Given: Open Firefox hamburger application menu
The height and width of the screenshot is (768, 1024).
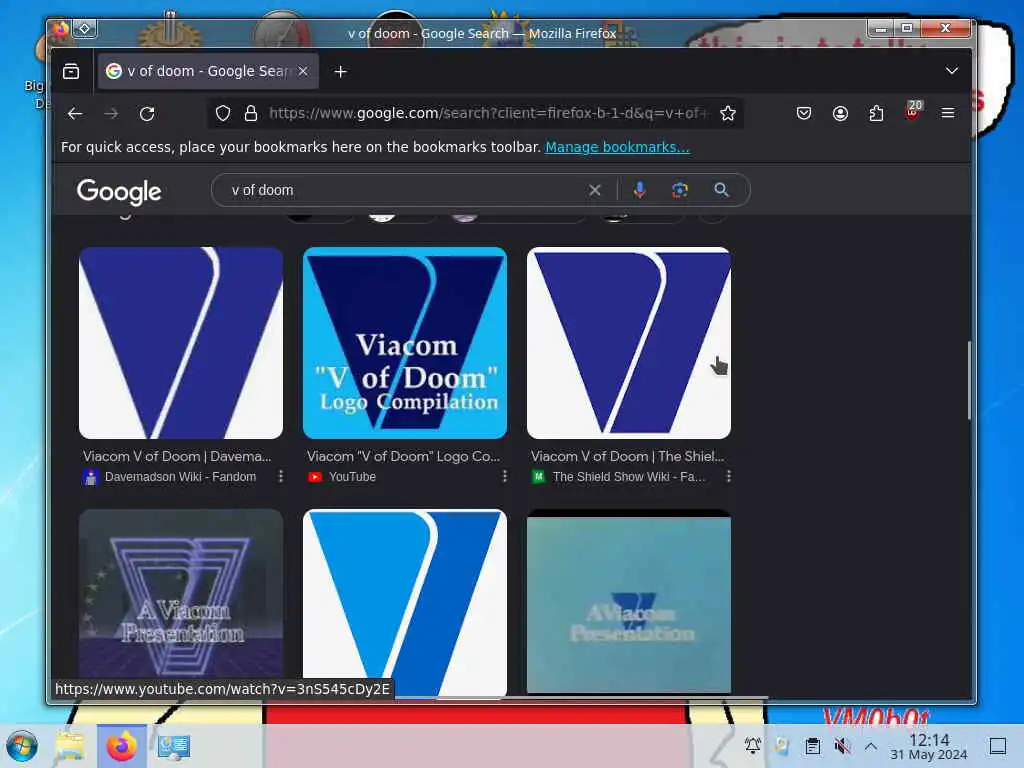Looking at the screenshot, I should click(x=948, y=114).
